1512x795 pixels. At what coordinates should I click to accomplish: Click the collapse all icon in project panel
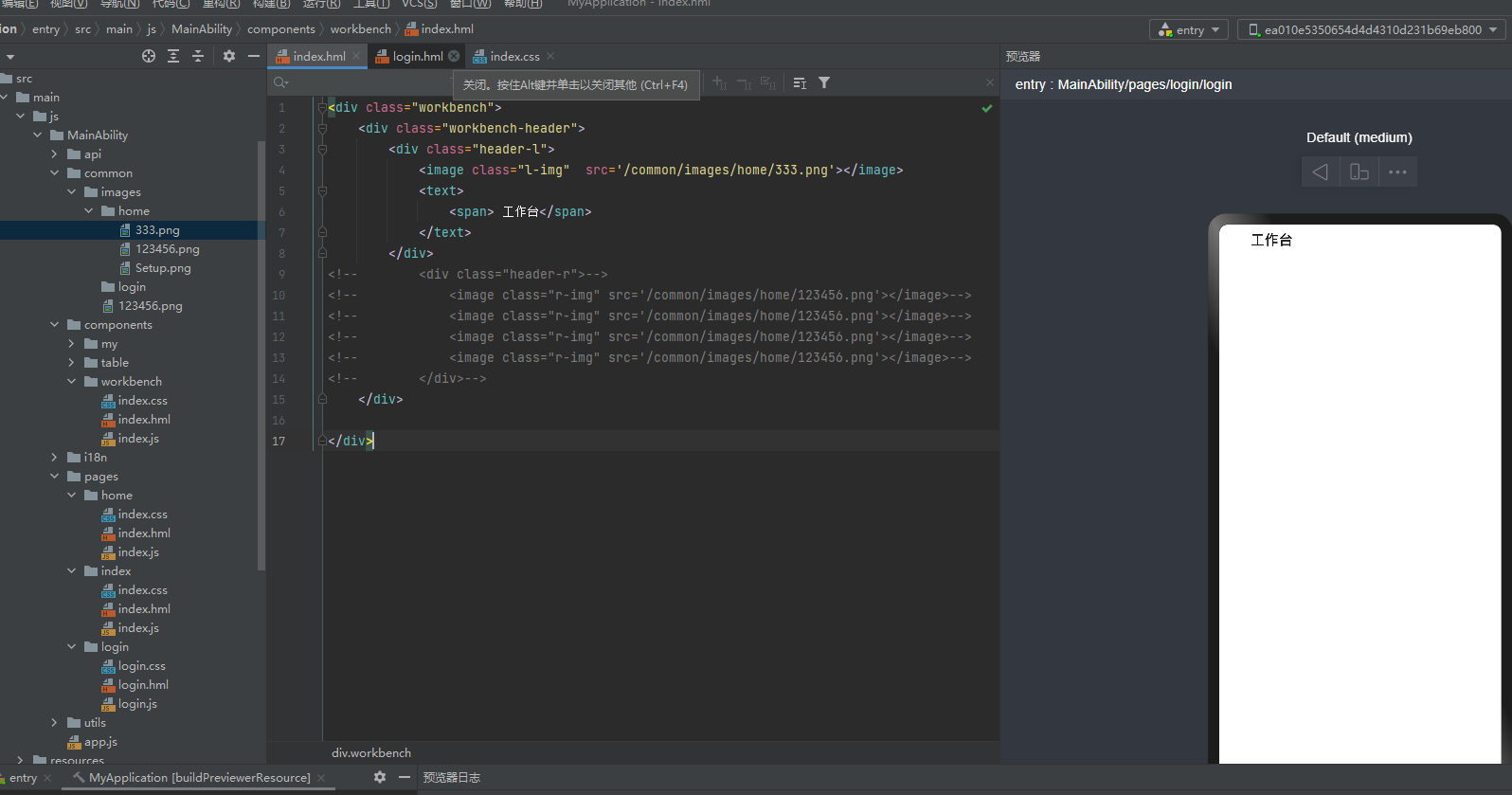[x=198, y=56]
